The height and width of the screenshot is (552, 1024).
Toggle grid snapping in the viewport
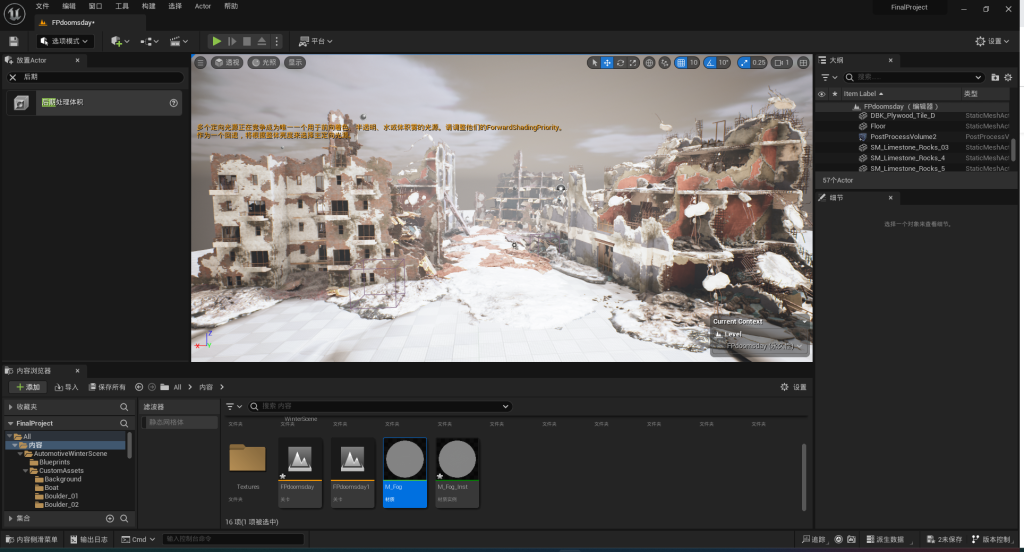pos(681,63)
